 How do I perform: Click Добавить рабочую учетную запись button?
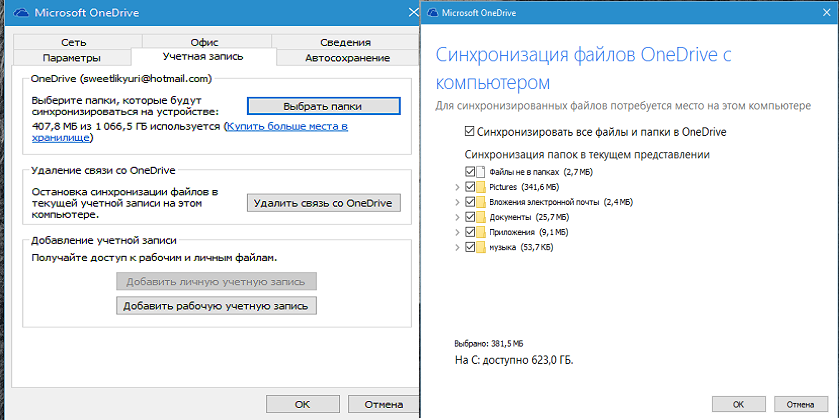pos(216,306)
